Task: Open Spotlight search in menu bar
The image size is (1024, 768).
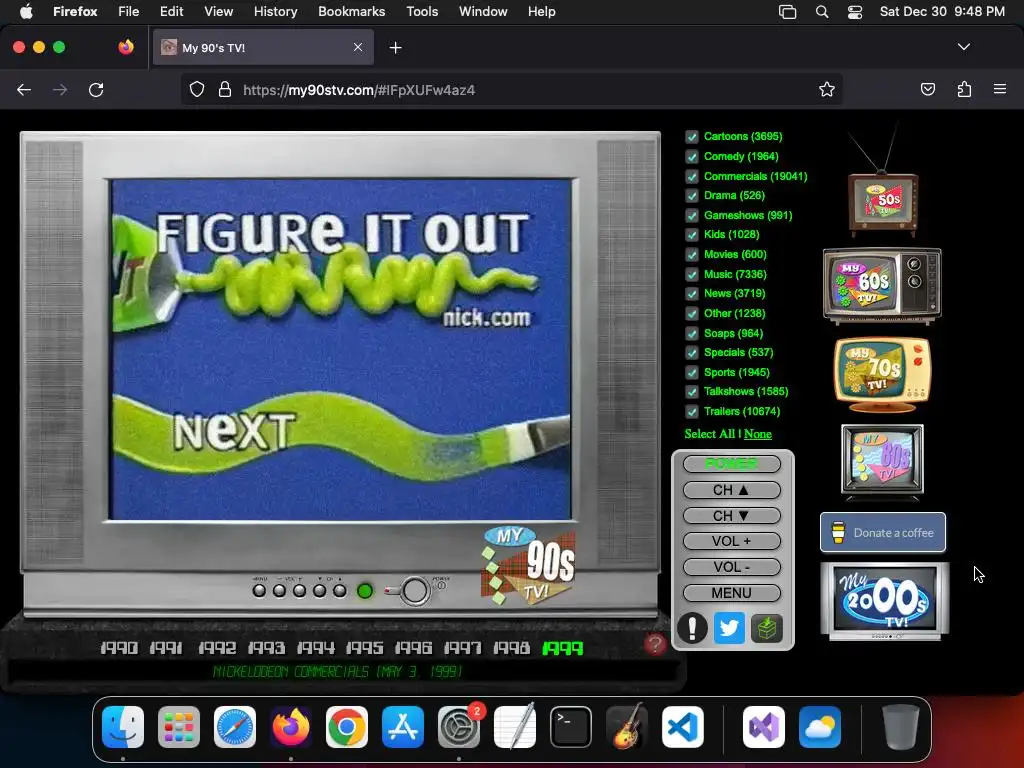Action: [822, 12]
